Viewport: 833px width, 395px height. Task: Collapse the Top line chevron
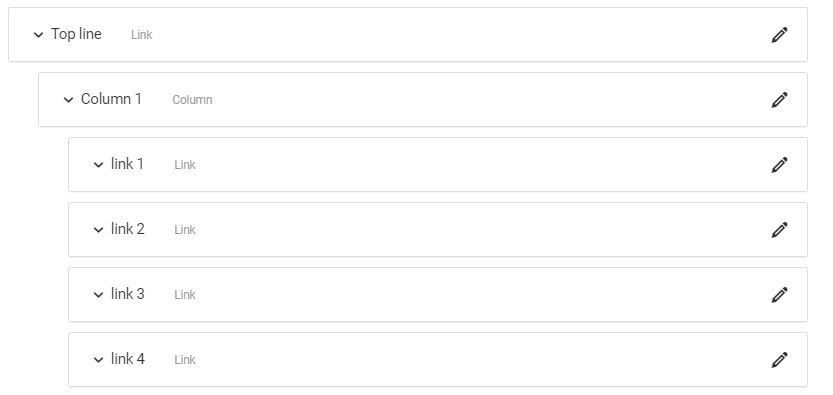pos(38,35)
